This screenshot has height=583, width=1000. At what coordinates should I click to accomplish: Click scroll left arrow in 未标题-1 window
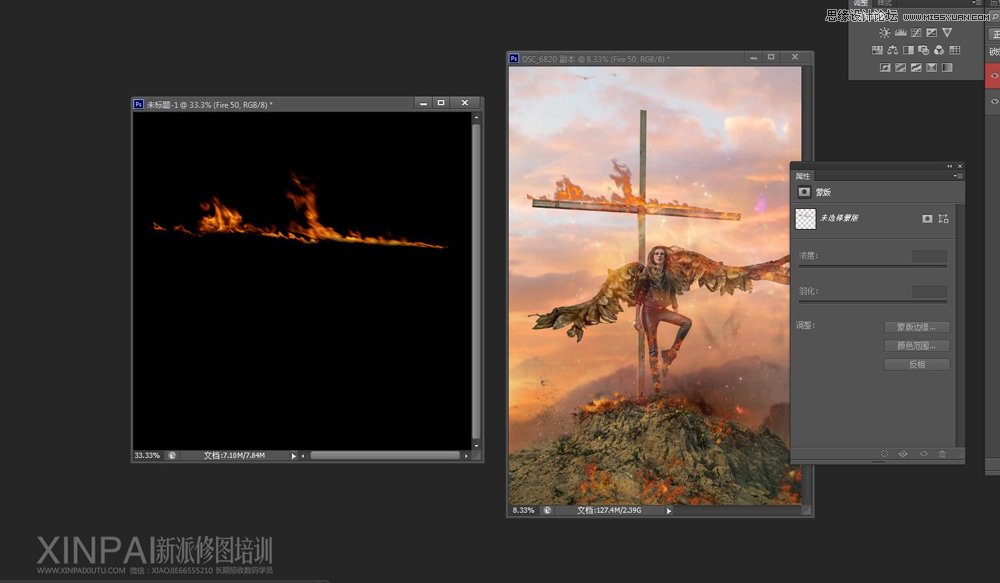point(303,455)
